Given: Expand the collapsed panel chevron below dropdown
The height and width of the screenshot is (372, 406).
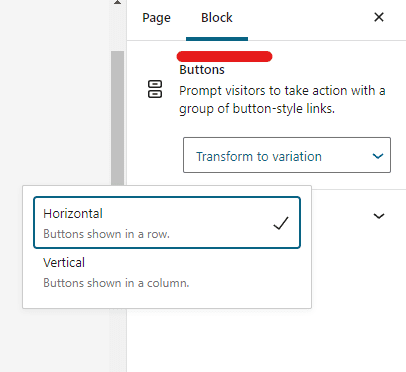Looking at the screenshot, I should point(379,216).
